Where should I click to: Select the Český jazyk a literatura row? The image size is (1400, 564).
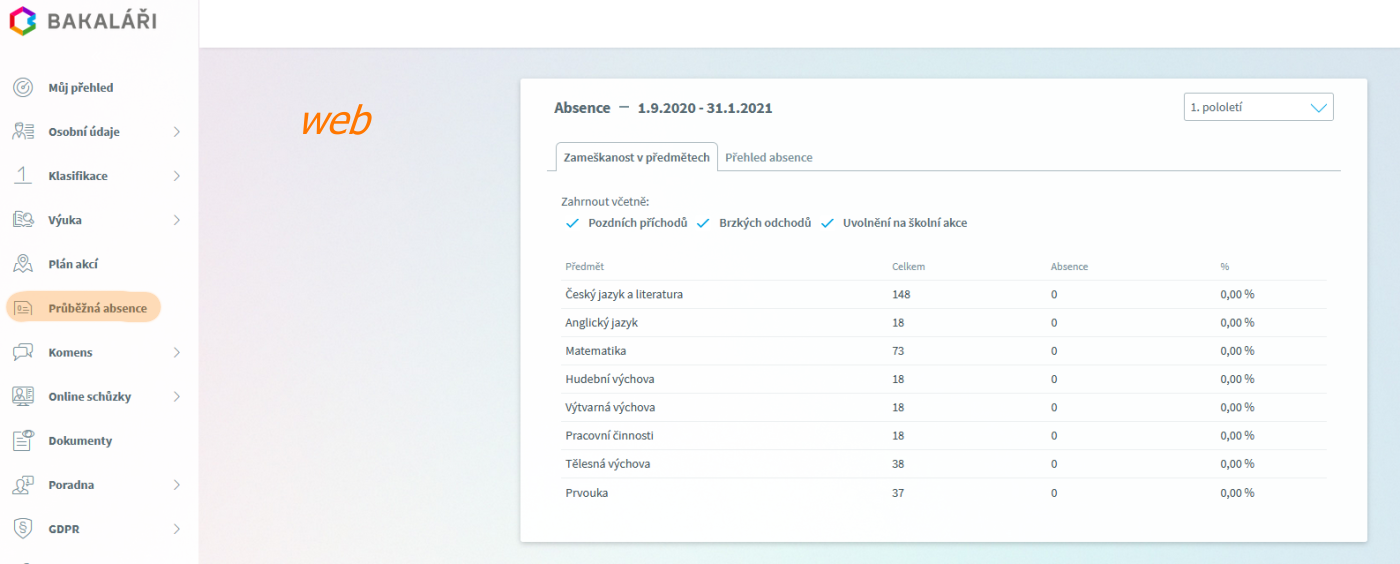945,295
